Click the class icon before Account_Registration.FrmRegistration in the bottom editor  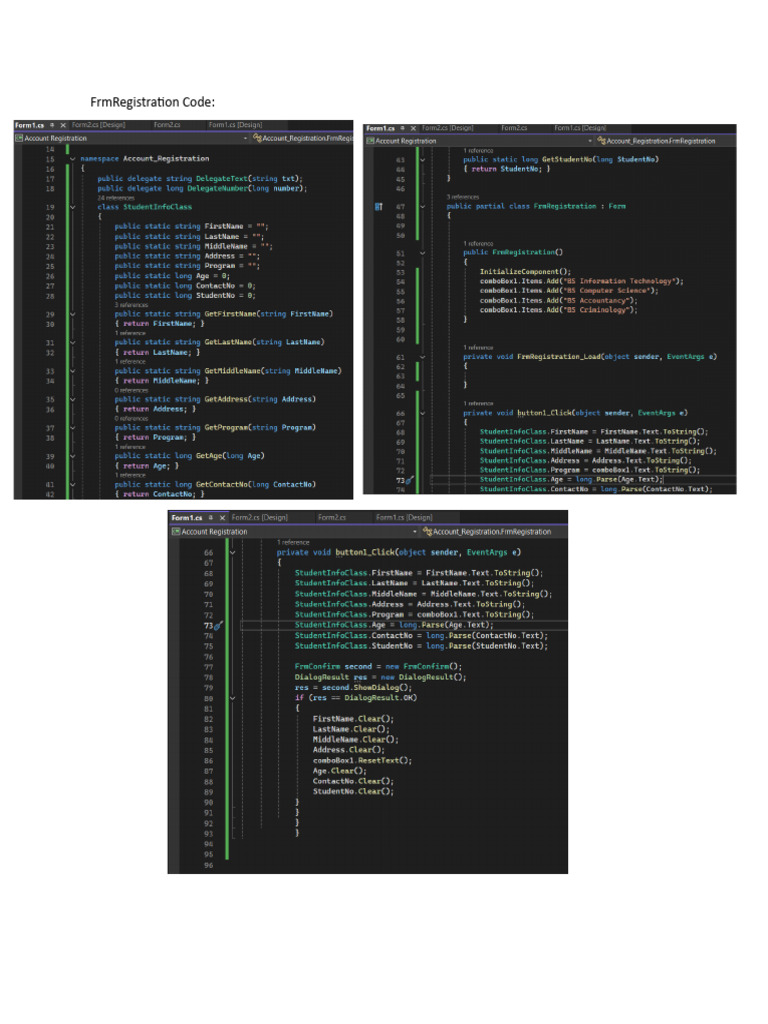click(x=427, y=532)
